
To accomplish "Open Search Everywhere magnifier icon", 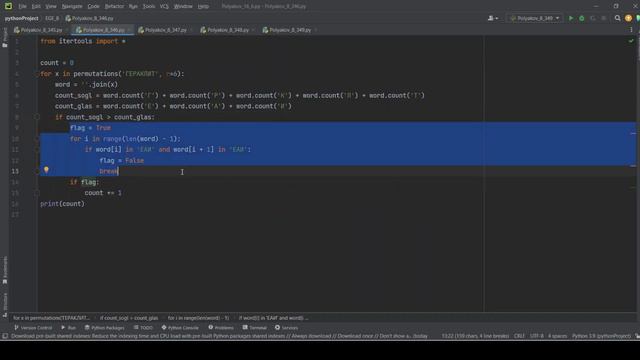I will tap(618, 18).
